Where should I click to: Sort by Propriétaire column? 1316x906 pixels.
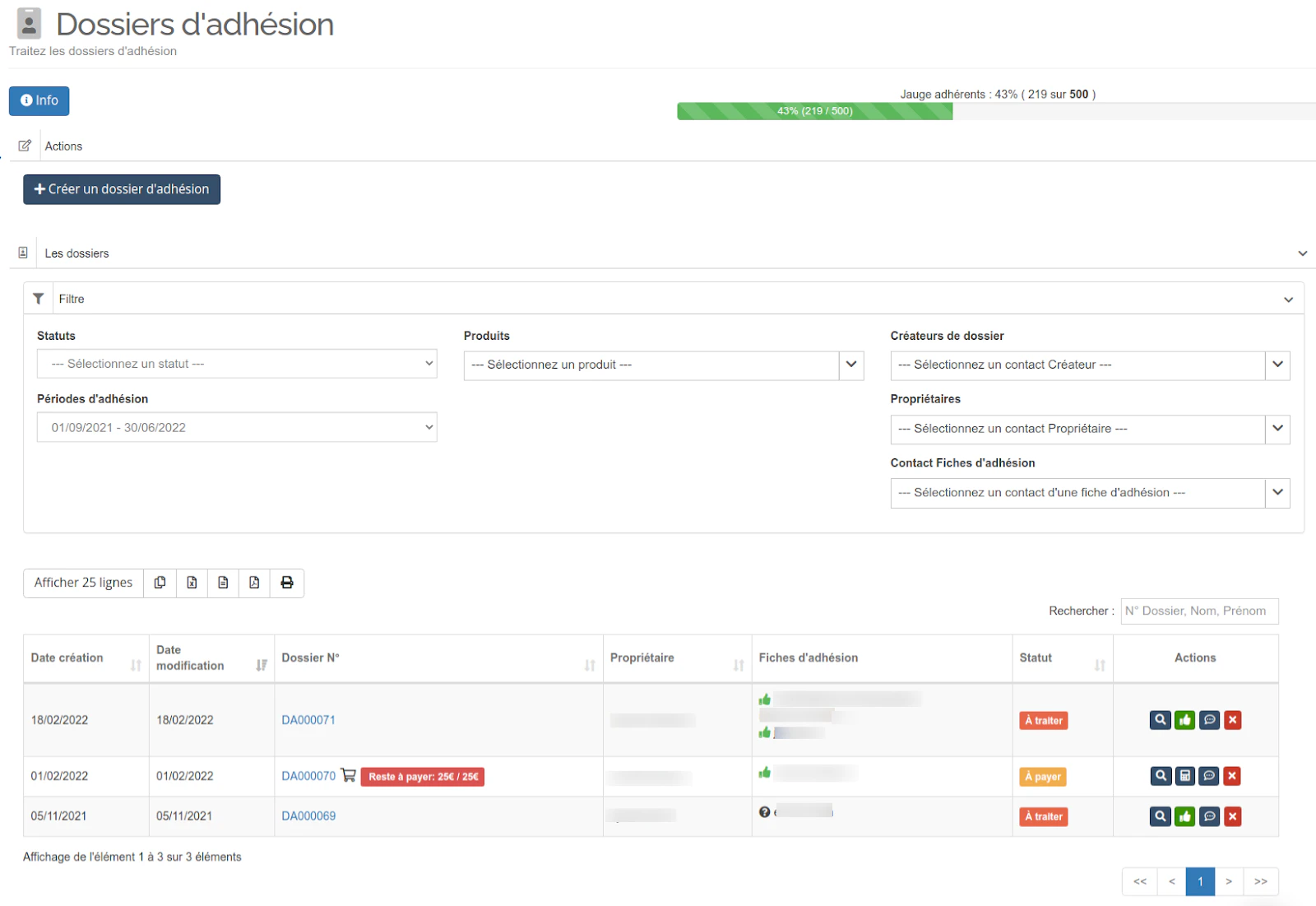point(677,658)
